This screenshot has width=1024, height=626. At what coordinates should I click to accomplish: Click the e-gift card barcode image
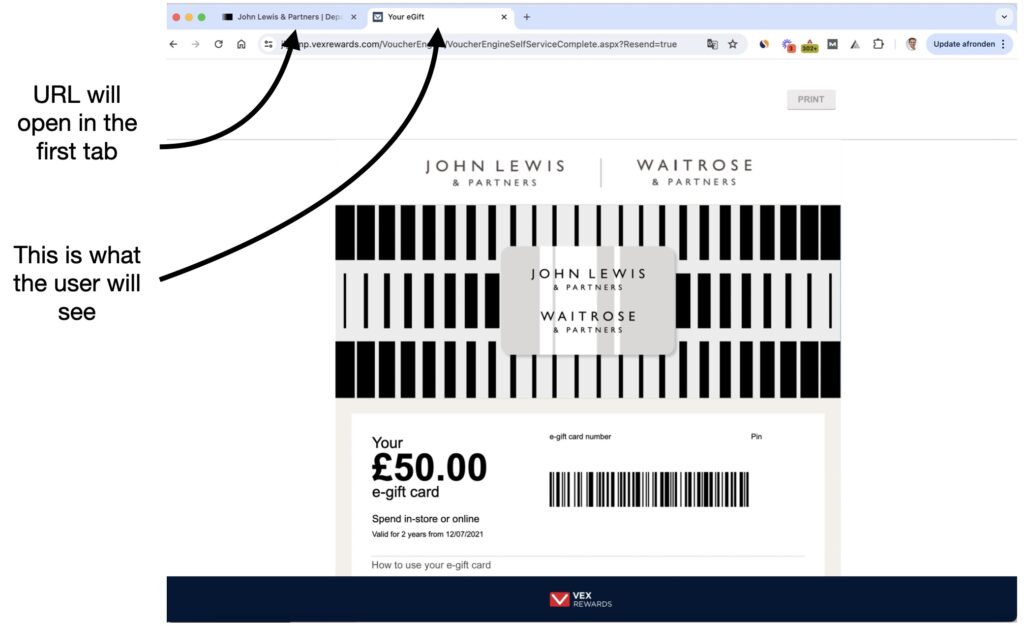point(648,490)
